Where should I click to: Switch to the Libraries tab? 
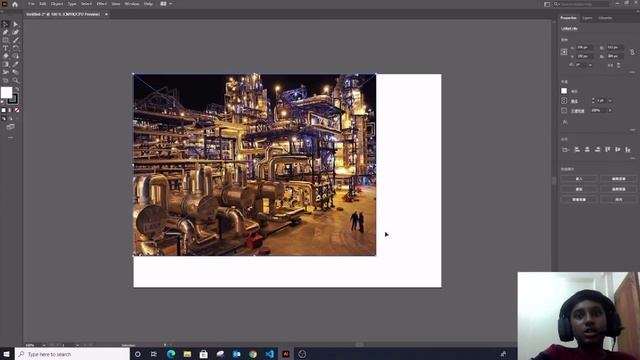tap(605, 18)
